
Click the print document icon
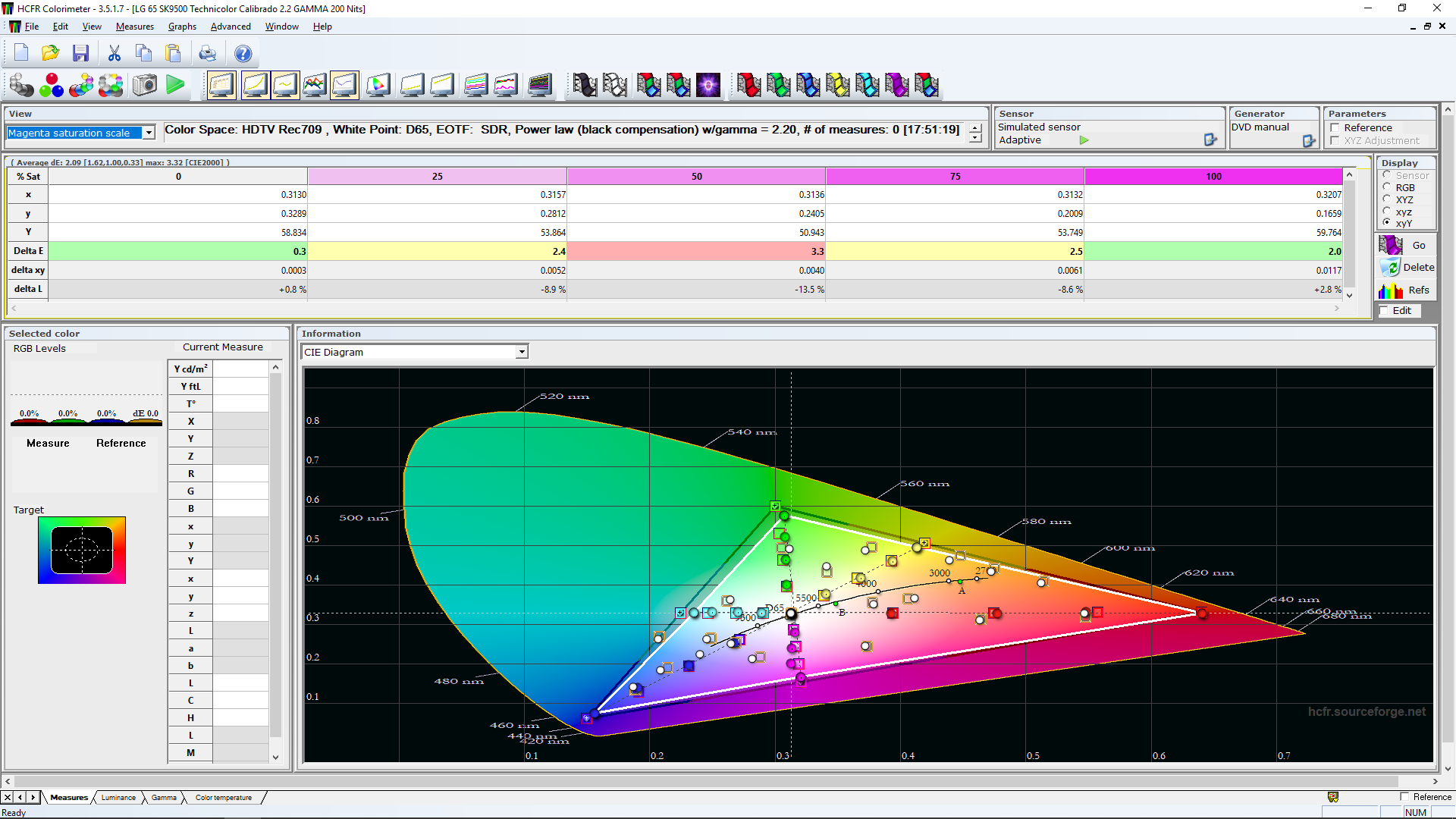207,53
